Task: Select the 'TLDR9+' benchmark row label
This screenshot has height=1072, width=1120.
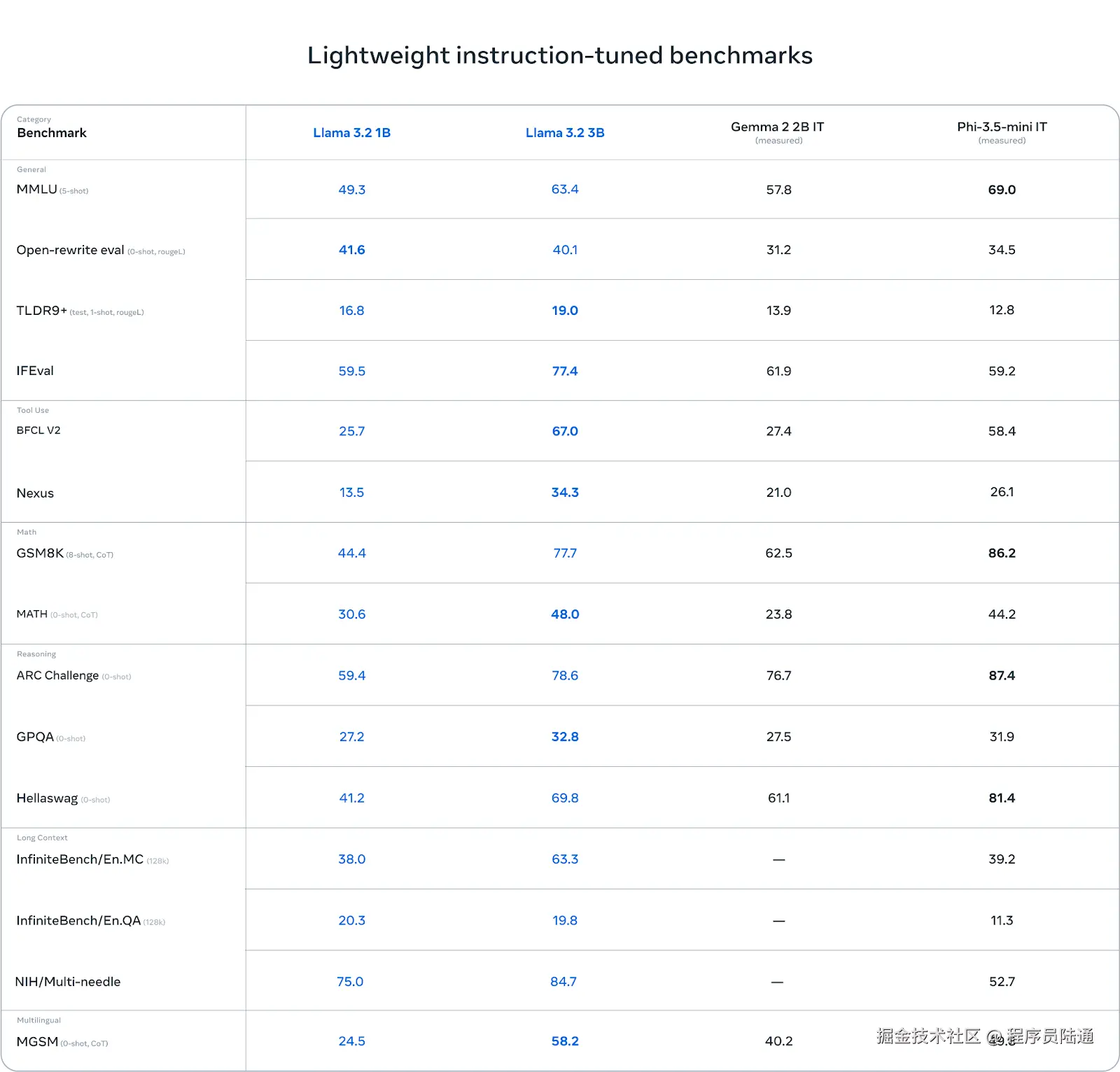Action: click(x=42, y=311)
